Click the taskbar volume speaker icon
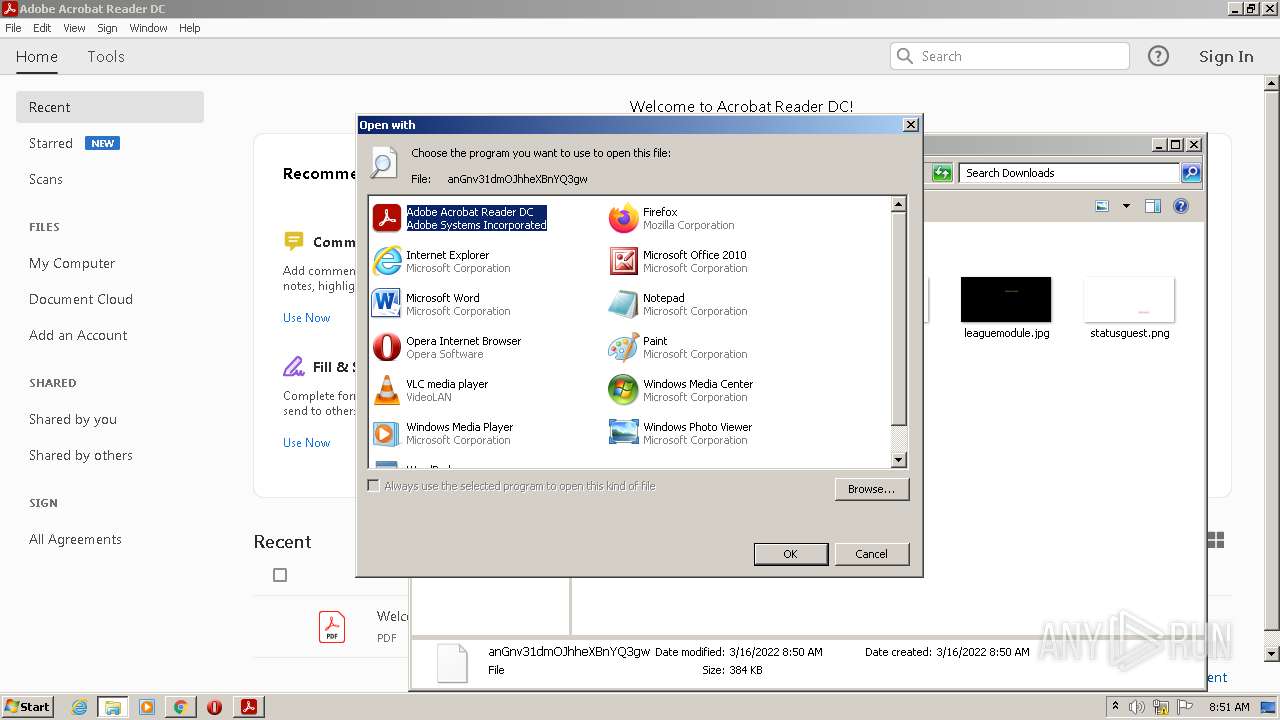The width and height of the screenshot is (1280, 720). click(1136, 707)
